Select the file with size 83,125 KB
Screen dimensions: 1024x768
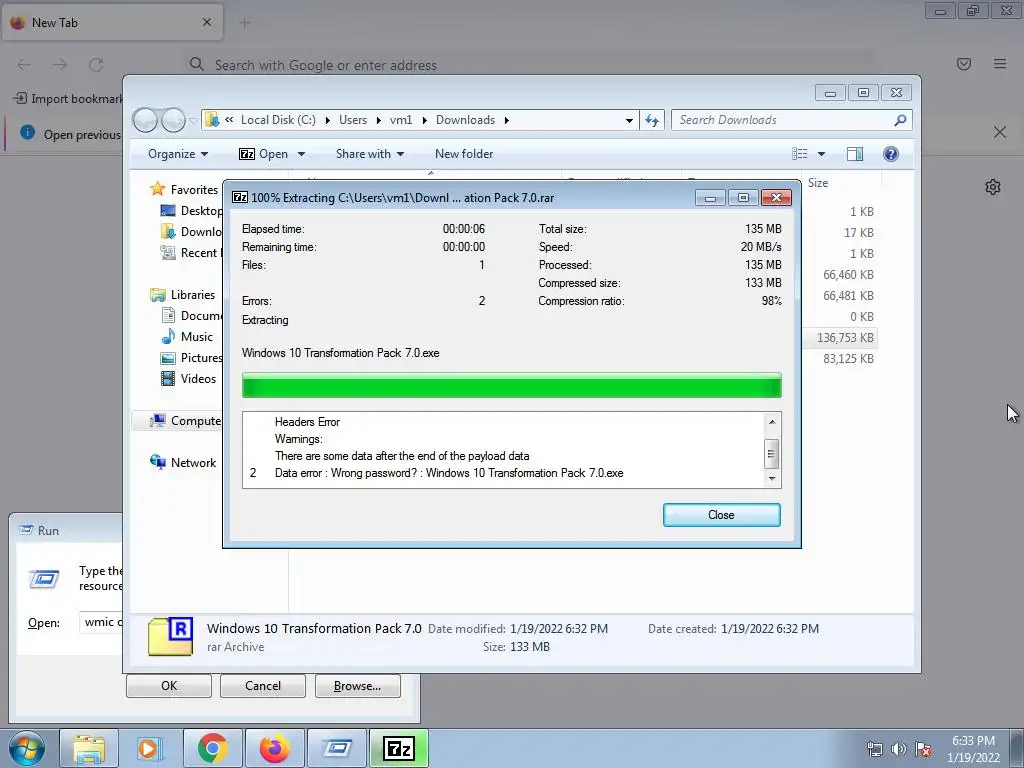pos(848,359)
